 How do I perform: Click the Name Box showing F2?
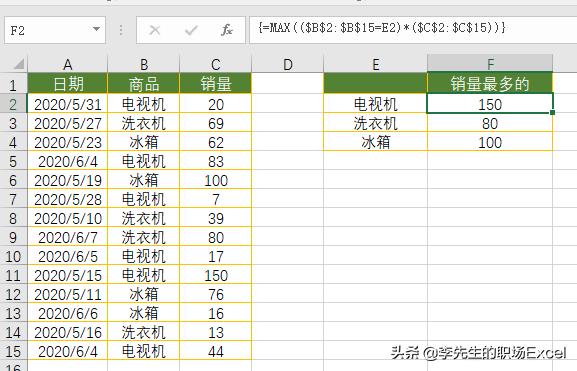tap(55, 30)
